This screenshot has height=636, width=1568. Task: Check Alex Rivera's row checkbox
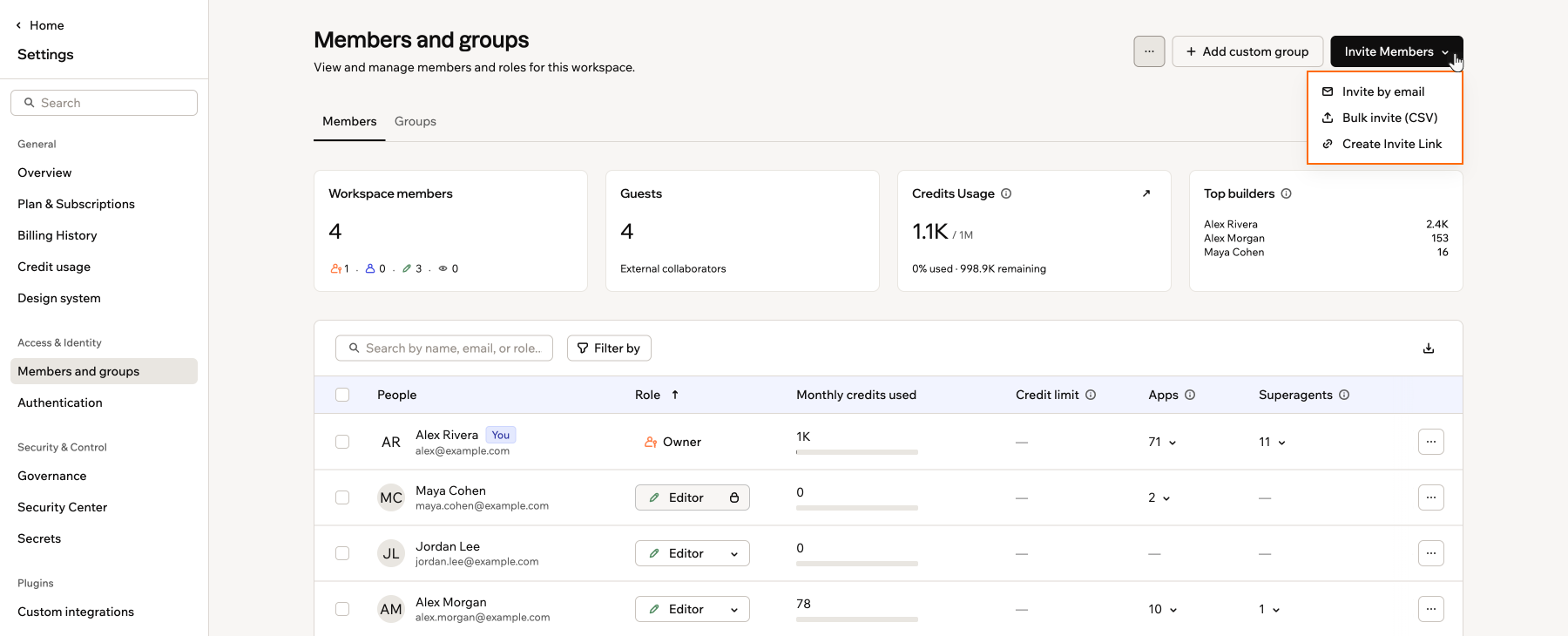pyautogui.click(x=342, y=442)
